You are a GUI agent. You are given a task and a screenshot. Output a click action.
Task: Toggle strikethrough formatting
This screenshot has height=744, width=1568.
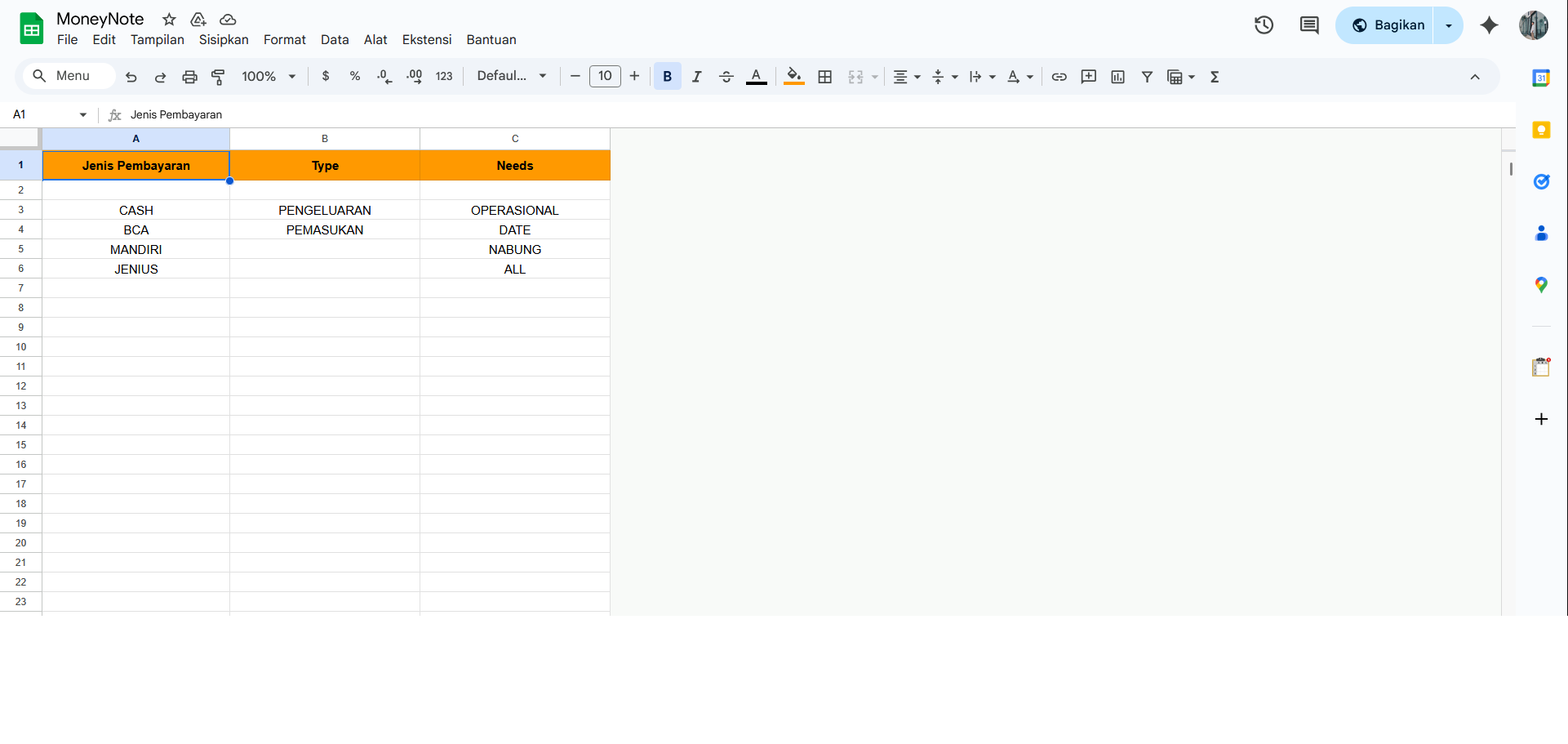(x=726, y=77)
